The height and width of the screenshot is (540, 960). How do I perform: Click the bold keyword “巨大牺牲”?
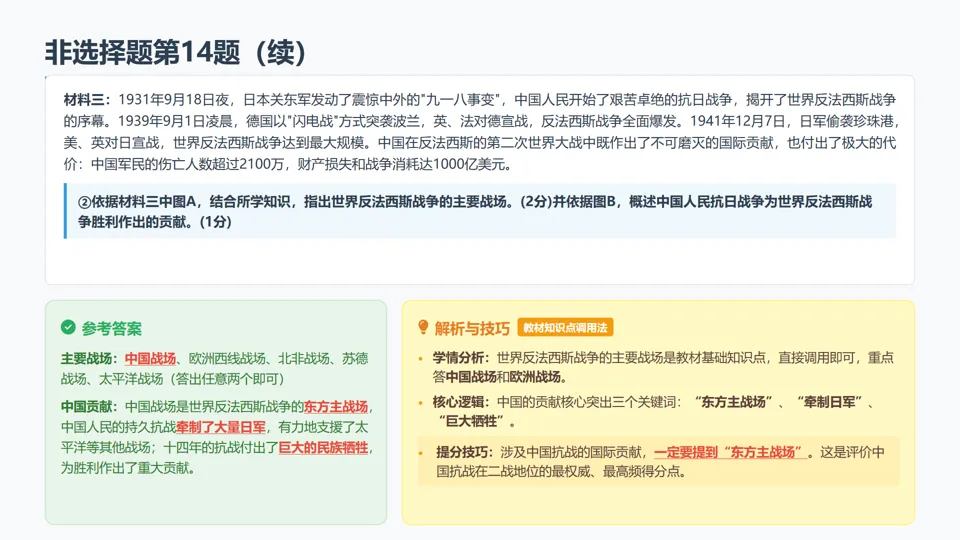pyautogui.click(x=473, y=421)
